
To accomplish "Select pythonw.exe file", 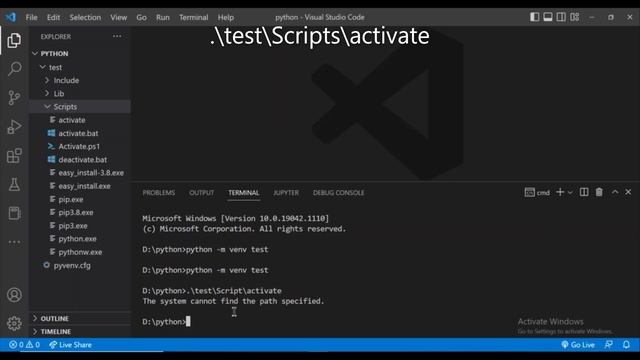I will point(80,252).
